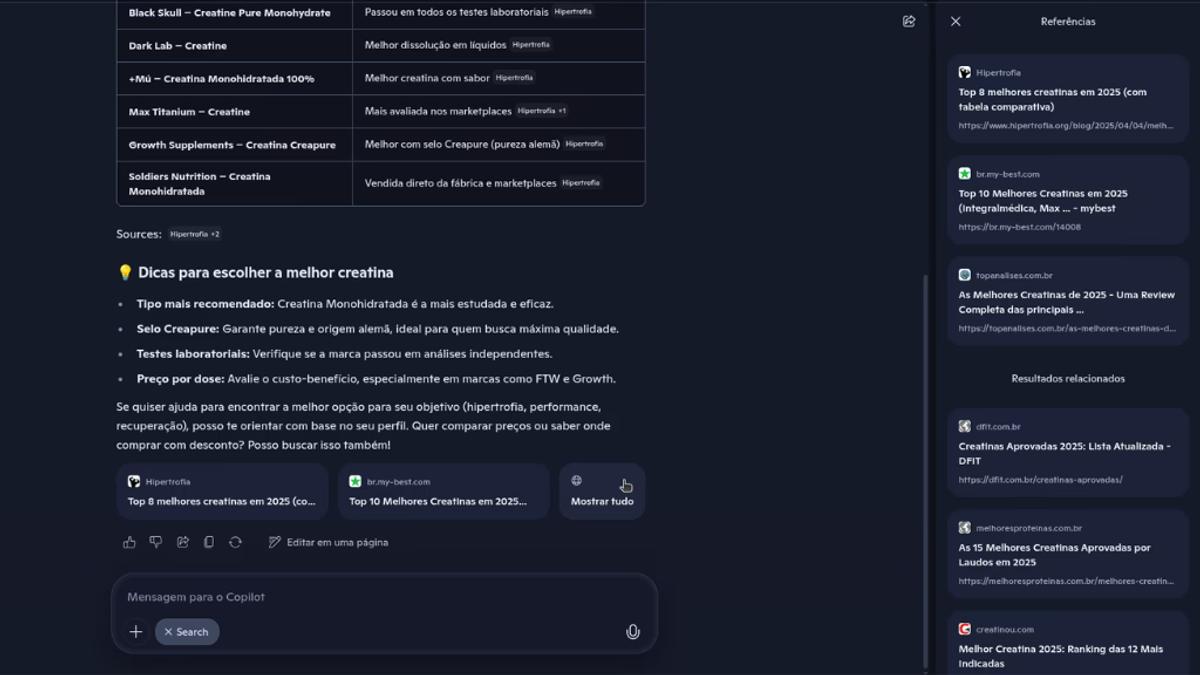
Task: Click melhoresproteinas.com.br favicon icon
Action: pyautogui.click(x=964, y=527)
